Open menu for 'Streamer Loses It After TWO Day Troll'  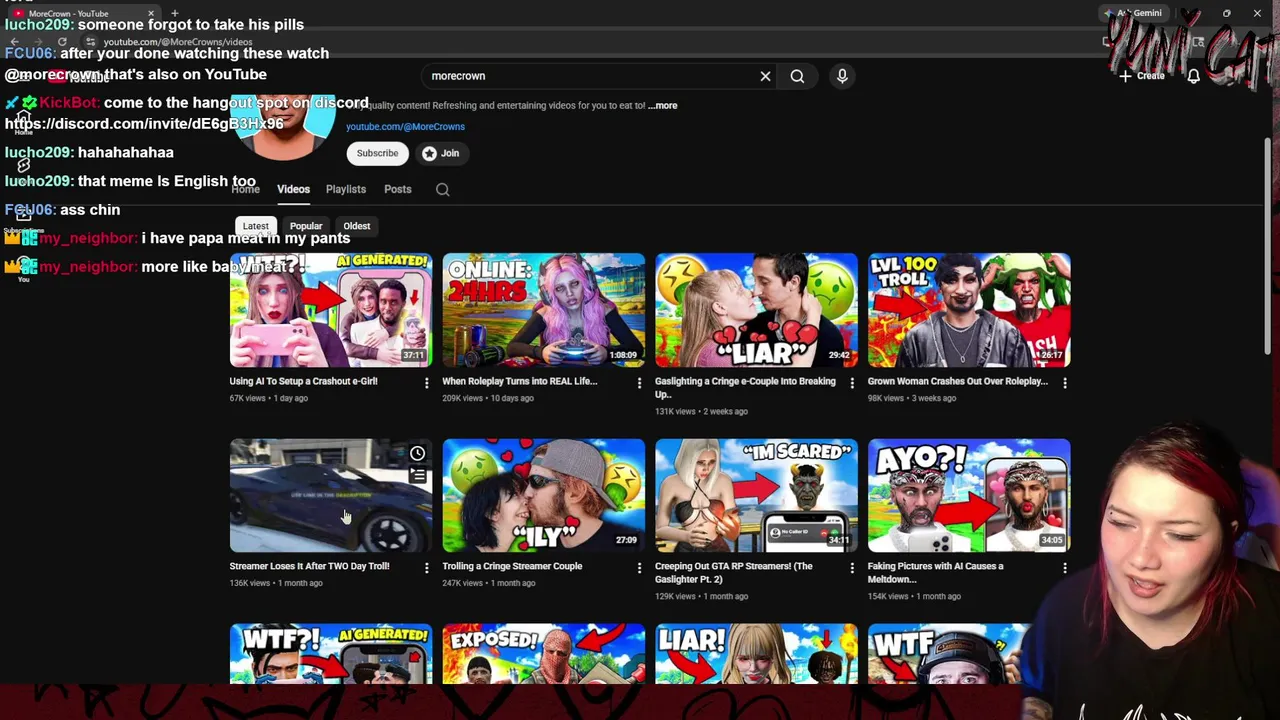(x=426, y=568)
